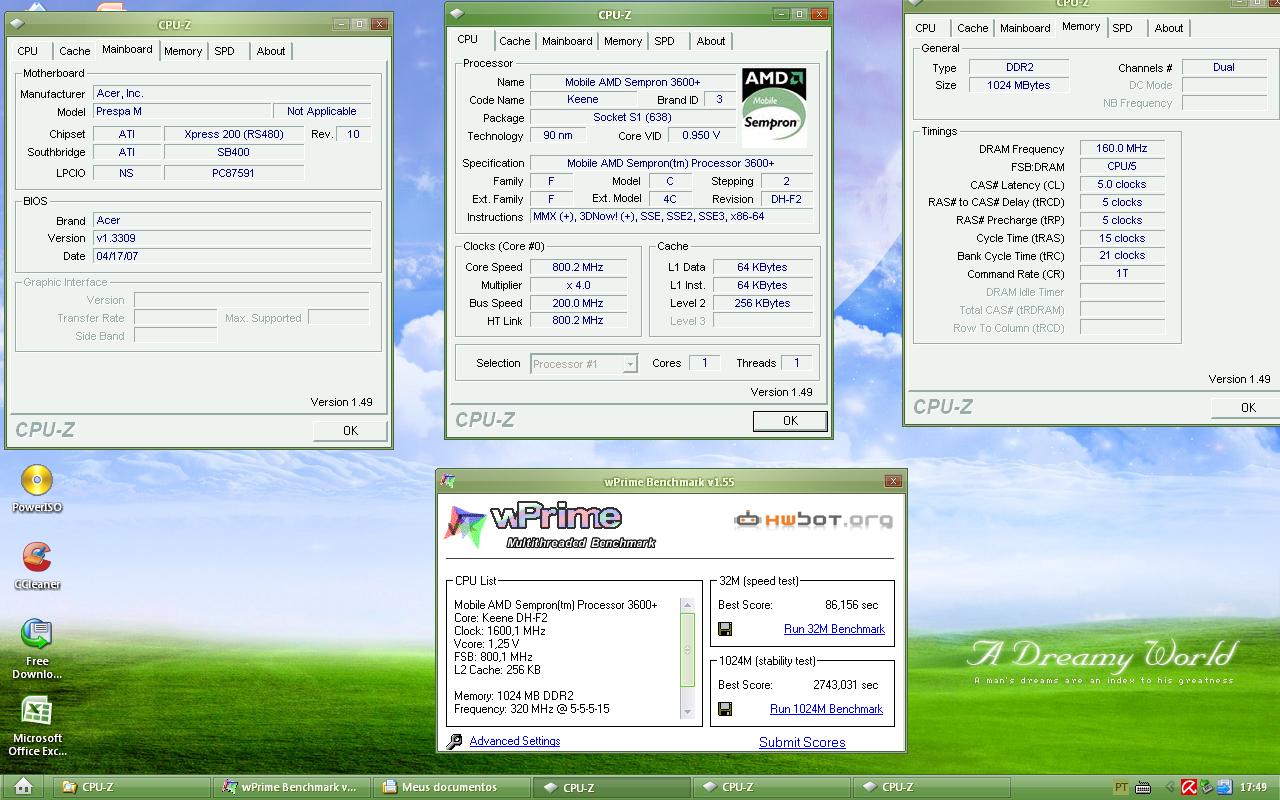Viewport: 1280px width, 800px height.
Task: Select Cache tab in right CPU-Z window
Action: [x=973, y=28]
